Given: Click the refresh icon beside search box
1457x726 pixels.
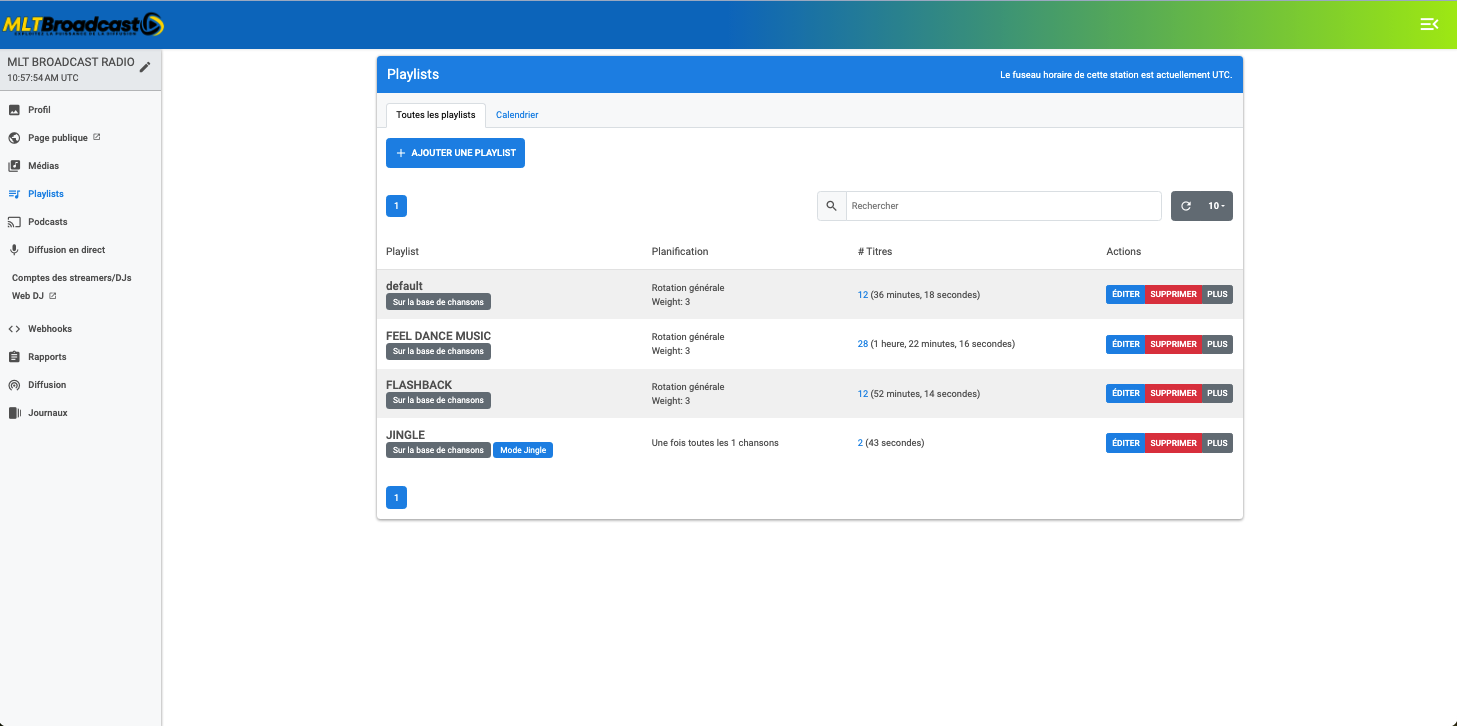Looking at the screenshot, I should (1186, 206).
